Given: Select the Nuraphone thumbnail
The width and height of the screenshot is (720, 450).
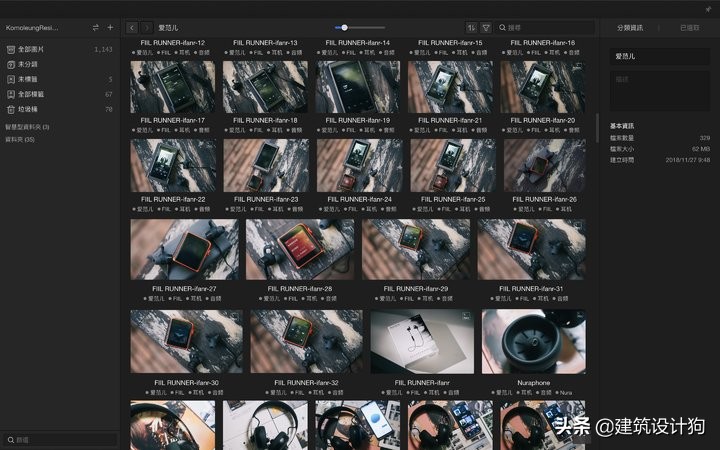Looking at the screenshot, I should pos(533,341).
